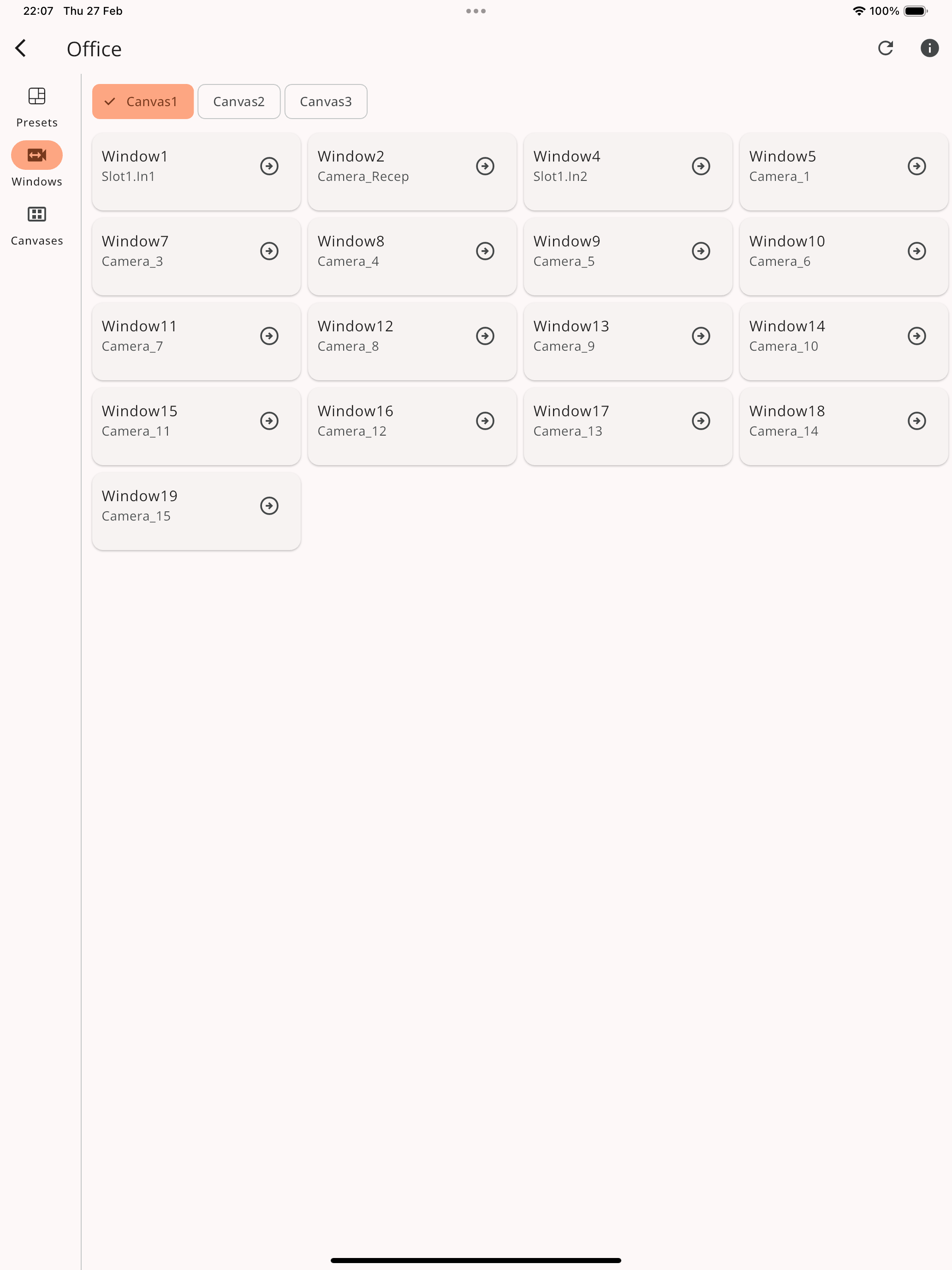This screenshot has height=1270, width=952.
Task: Select the Window5 card title
Action: click(782, 156)
